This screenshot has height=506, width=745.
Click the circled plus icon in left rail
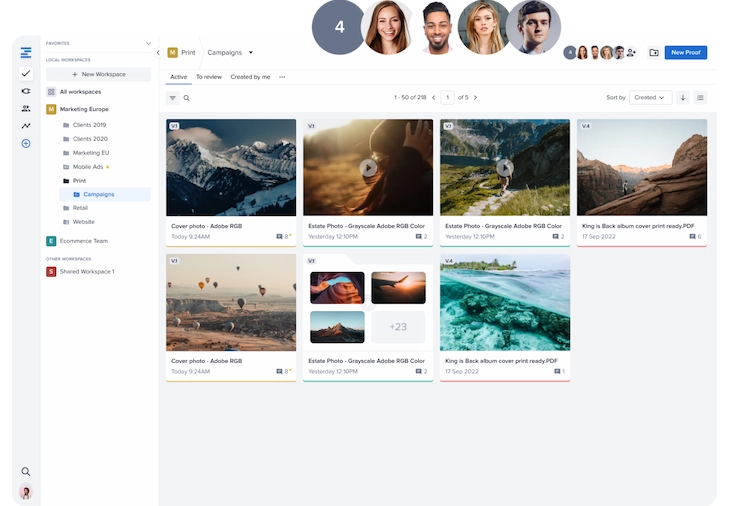(x=26, y=143)
